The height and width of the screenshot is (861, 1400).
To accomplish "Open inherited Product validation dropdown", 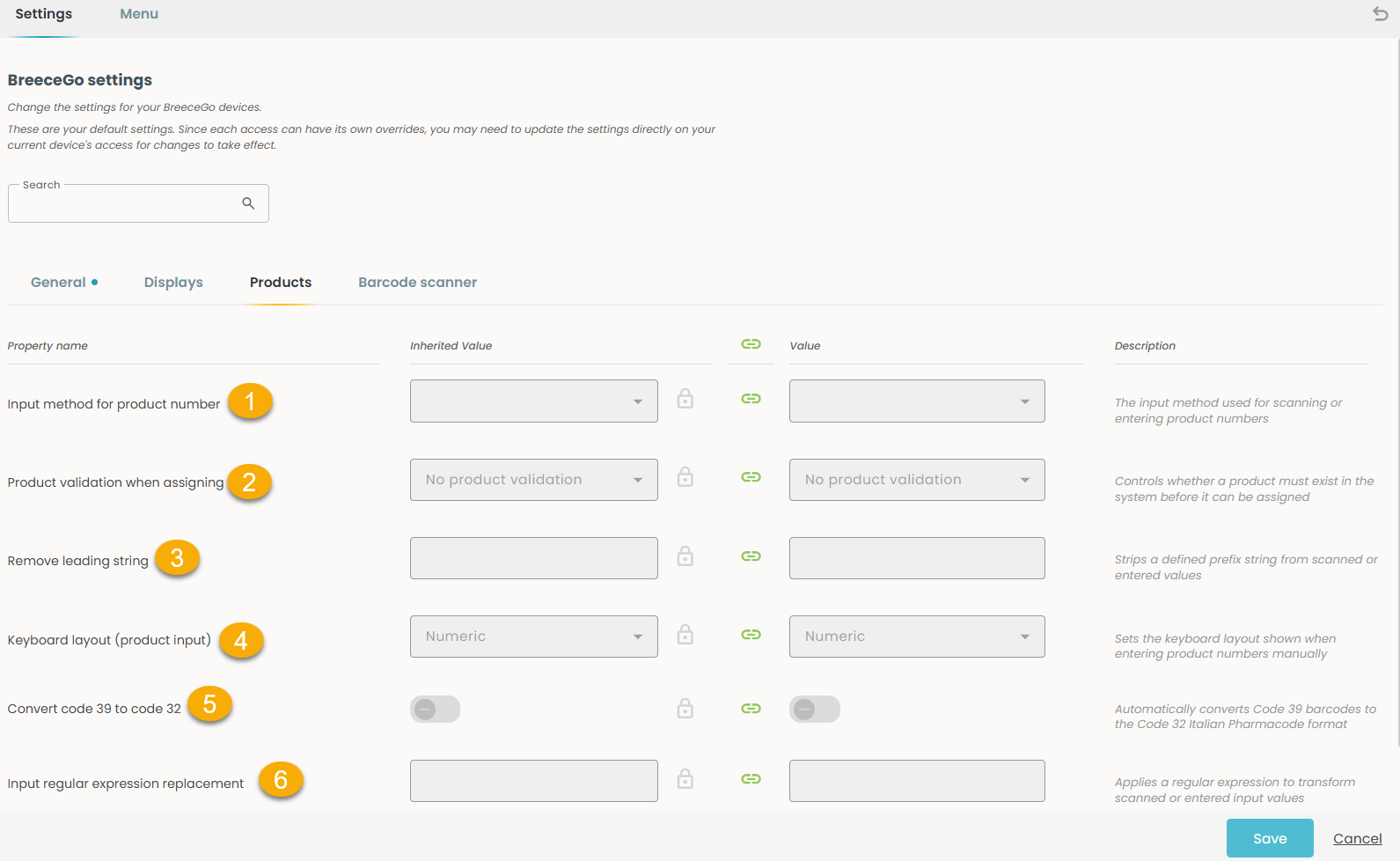I will [x=534, y=480].
